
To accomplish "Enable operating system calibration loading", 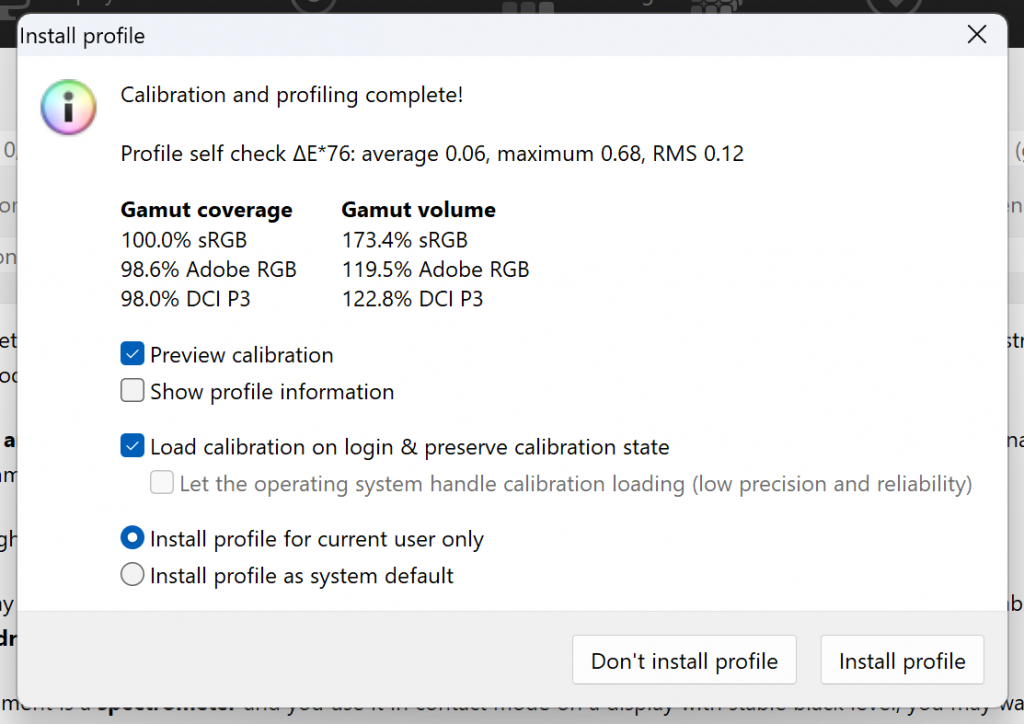I will 161,482.
